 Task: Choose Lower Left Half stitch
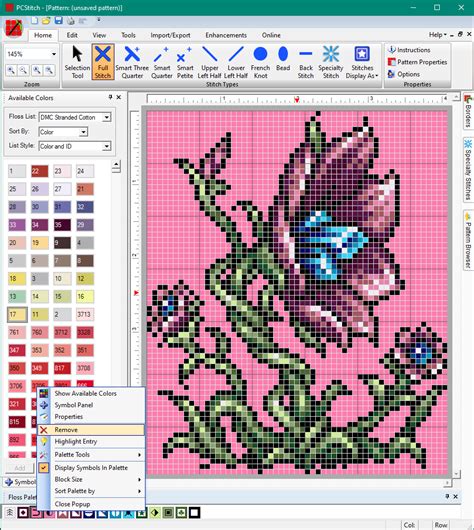[x=236, y=62]
